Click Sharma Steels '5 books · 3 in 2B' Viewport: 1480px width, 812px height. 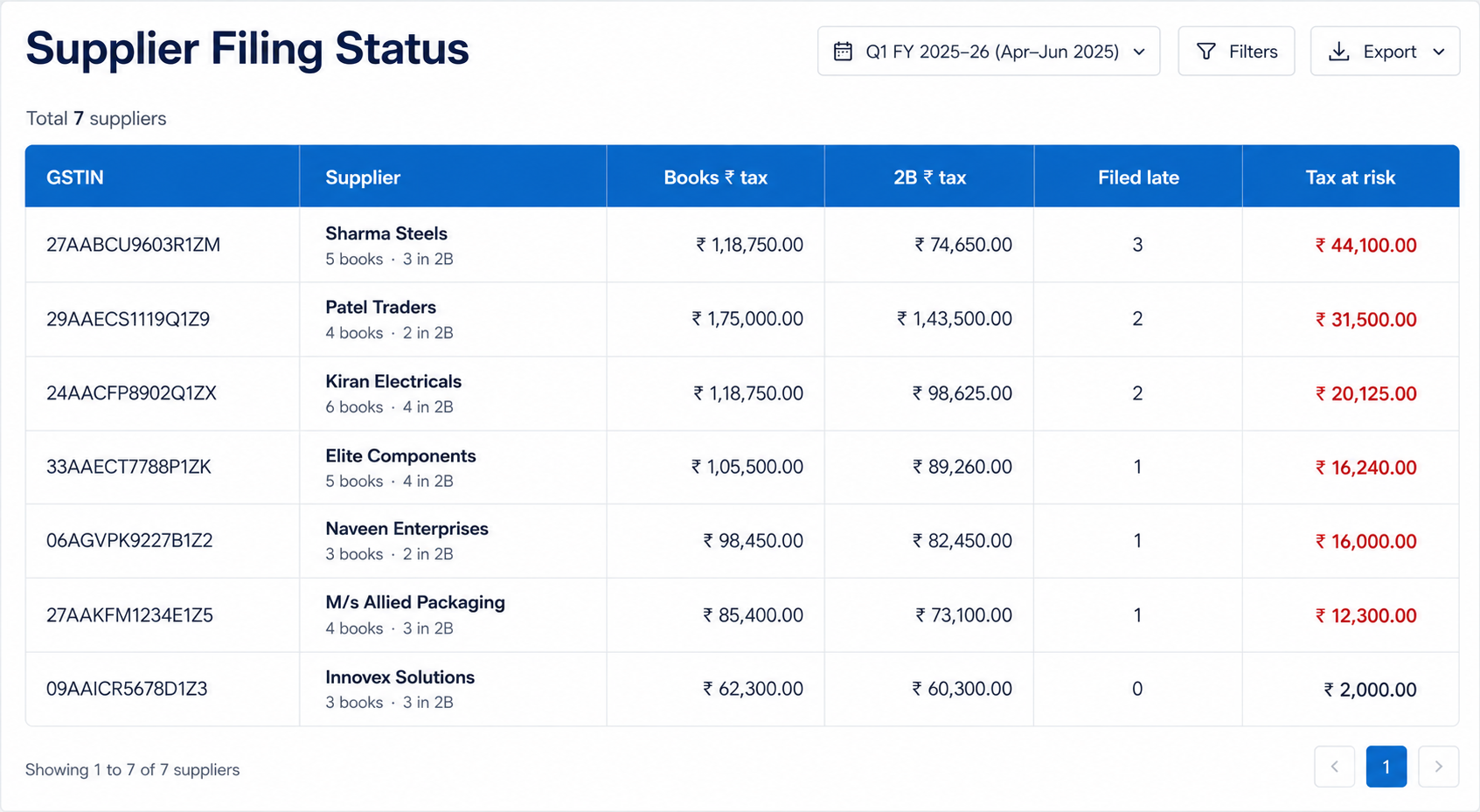pyautogui.click(x=389, y=260)
